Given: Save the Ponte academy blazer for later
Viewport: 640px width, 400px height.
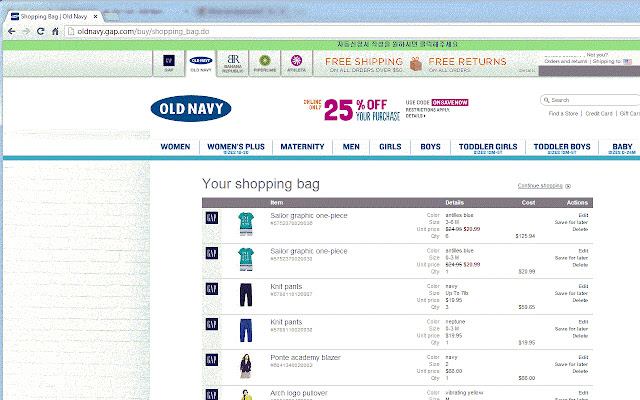Looking at the screenshot, I should tap(571, 364).
